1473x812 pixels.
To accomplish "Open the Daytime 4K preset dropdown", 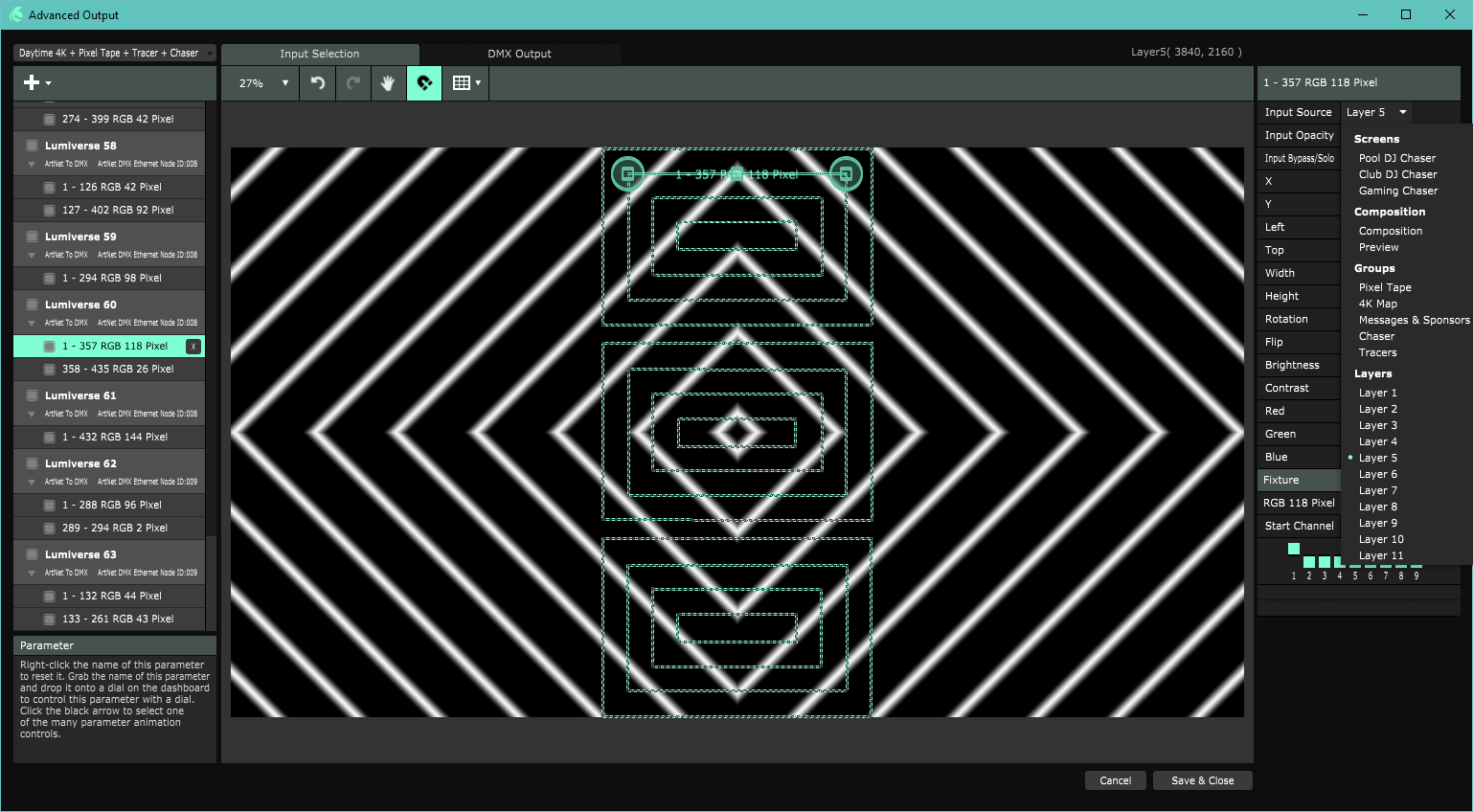I will pos(115,53).
